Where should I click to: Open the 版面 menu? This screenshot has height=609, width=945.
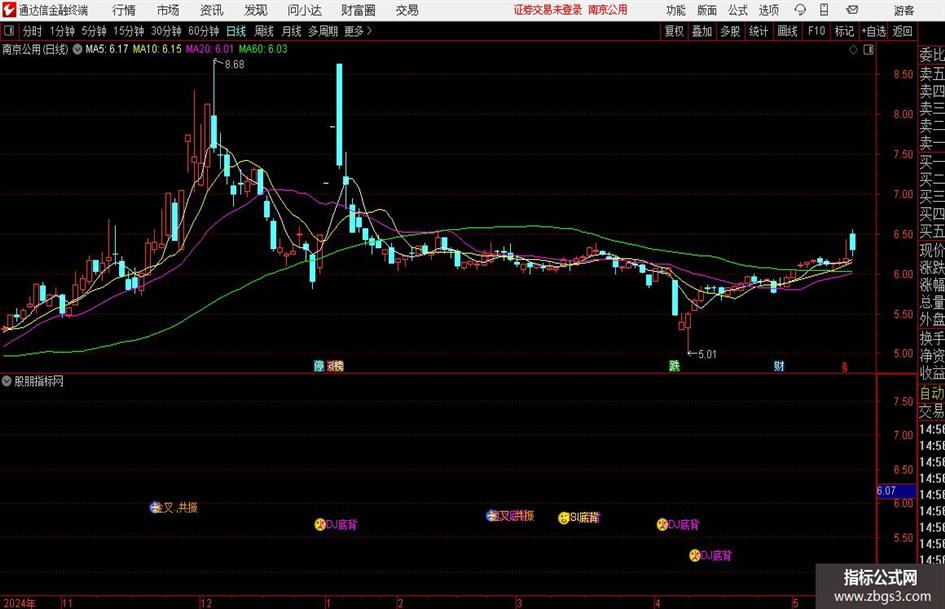pyautogui.click(x=706, y=10)
